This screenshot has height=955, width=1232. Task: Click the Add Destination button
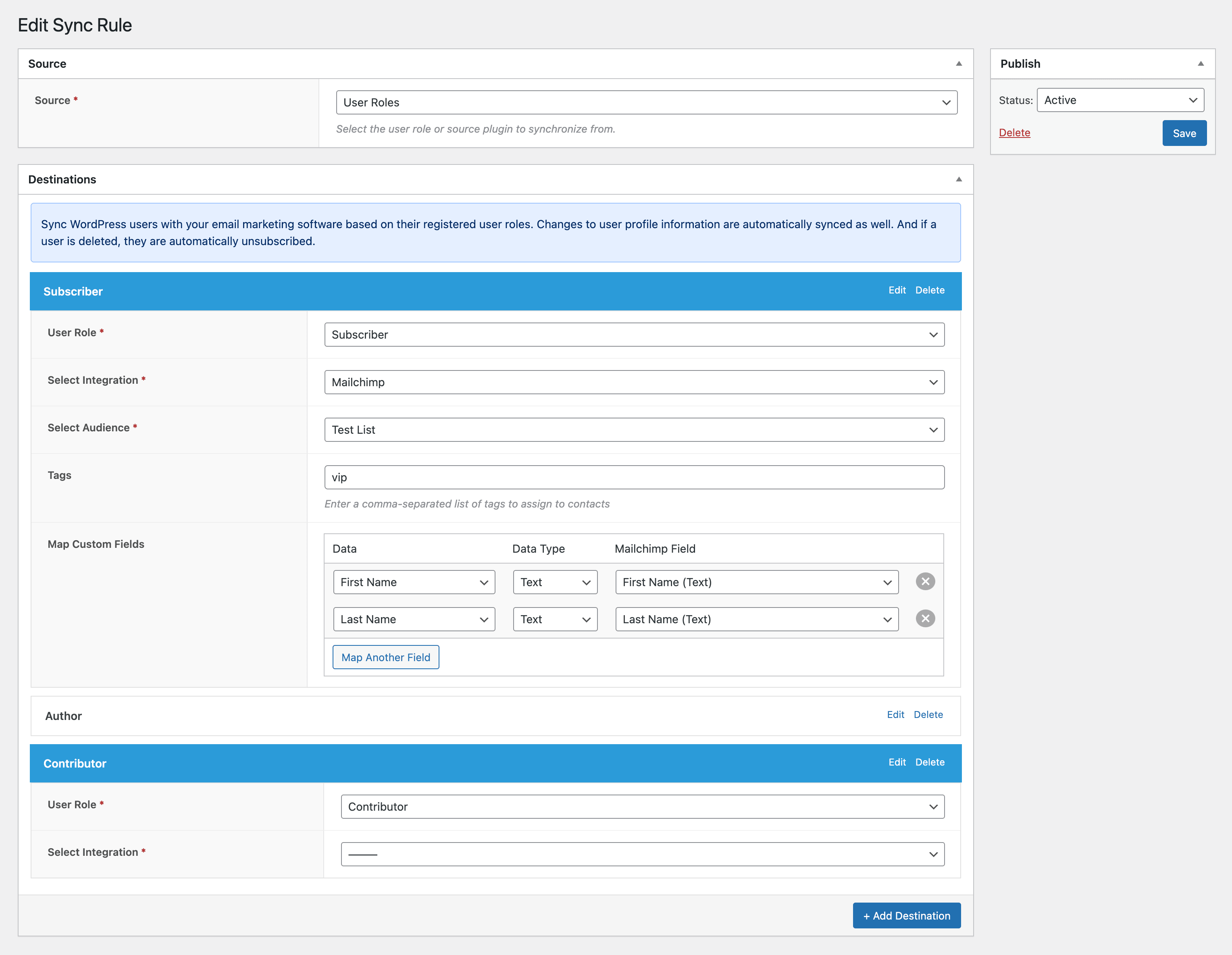point(906,915)
